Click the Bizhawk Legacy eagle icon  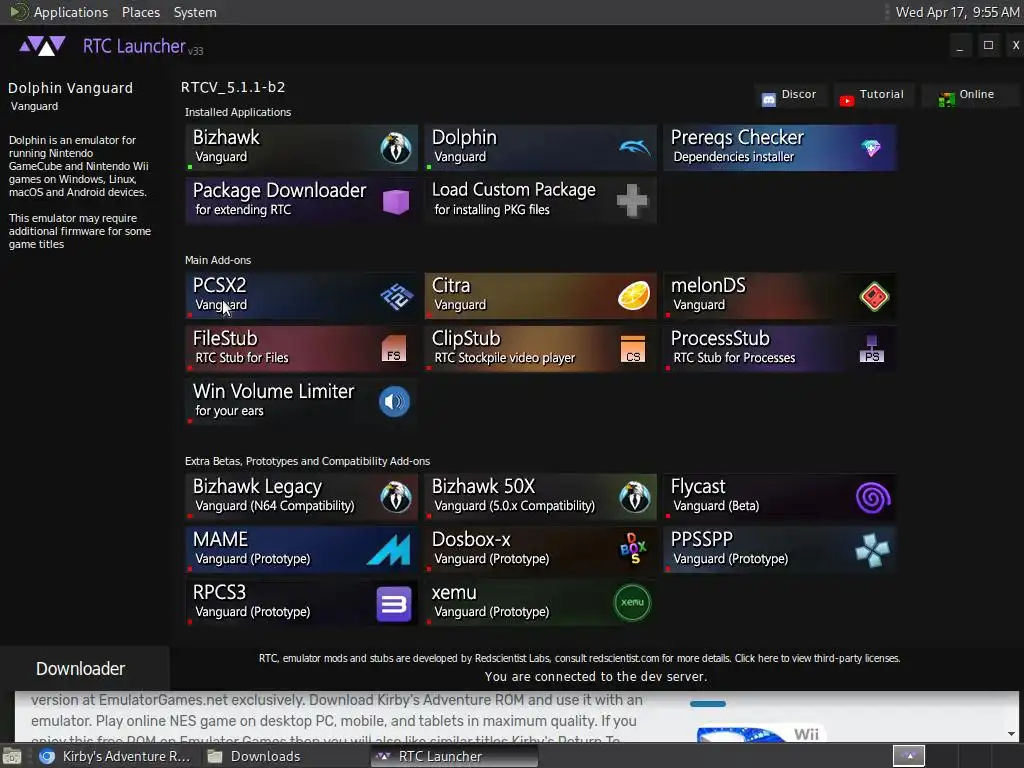click(x=395, y=497)
